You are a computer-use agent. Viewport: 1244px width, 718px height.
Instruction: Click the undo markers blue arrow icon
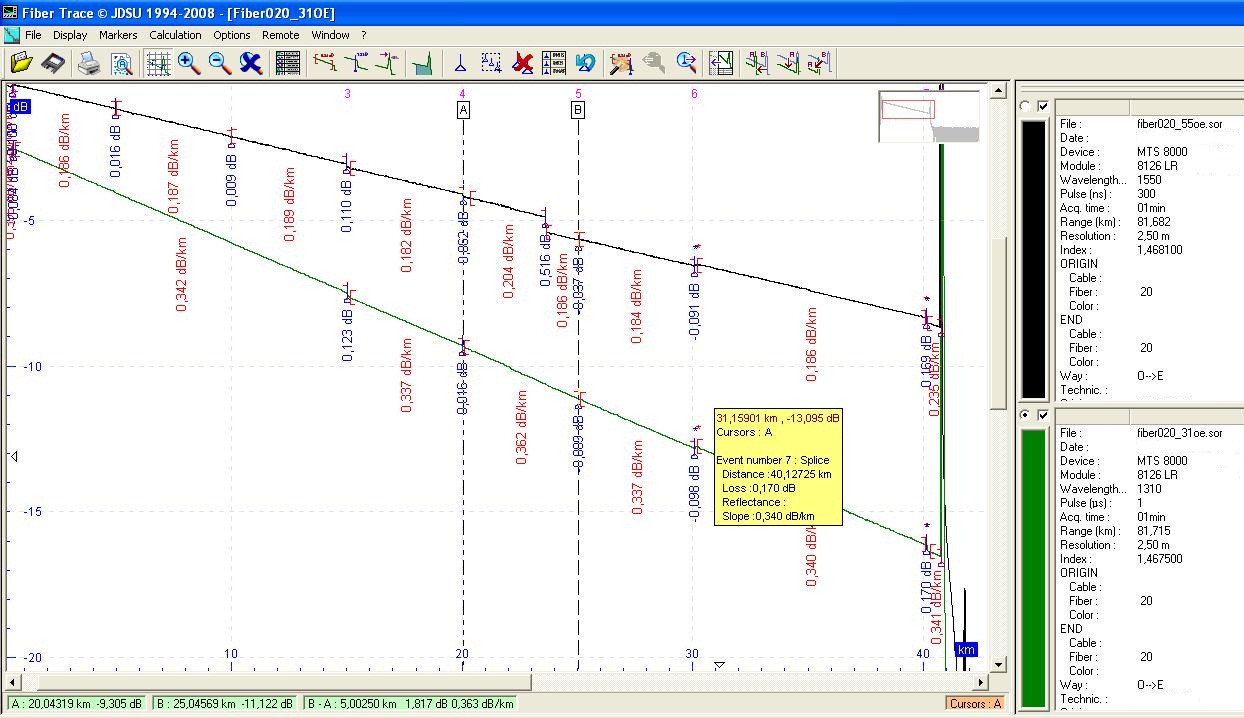586,63
